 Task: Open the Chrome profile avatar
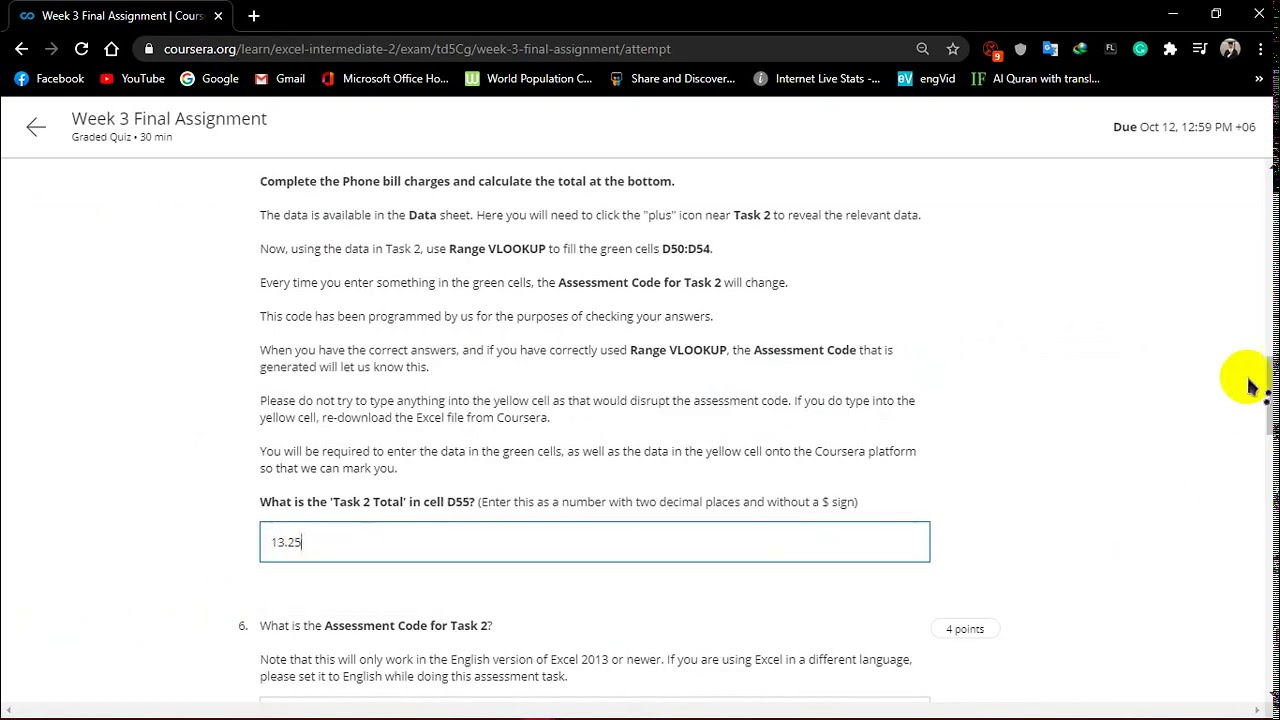point(1230,48)
